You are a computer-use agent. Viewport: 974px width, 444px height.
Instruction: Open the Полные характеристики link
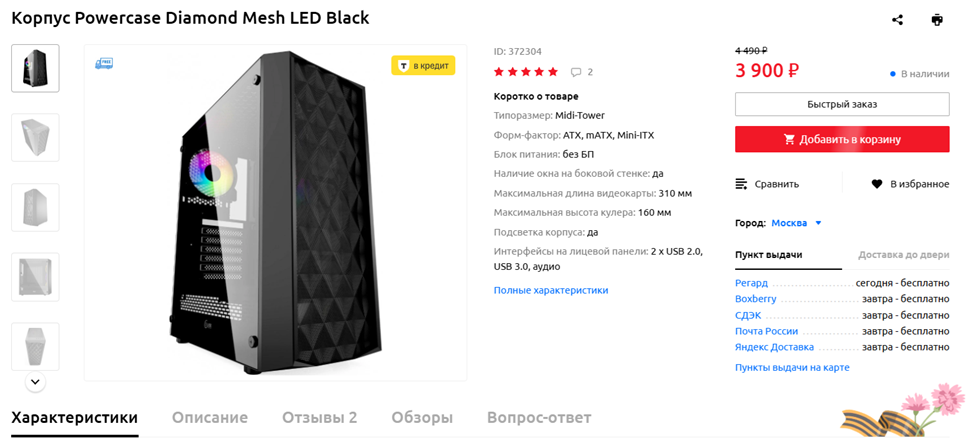550,290
